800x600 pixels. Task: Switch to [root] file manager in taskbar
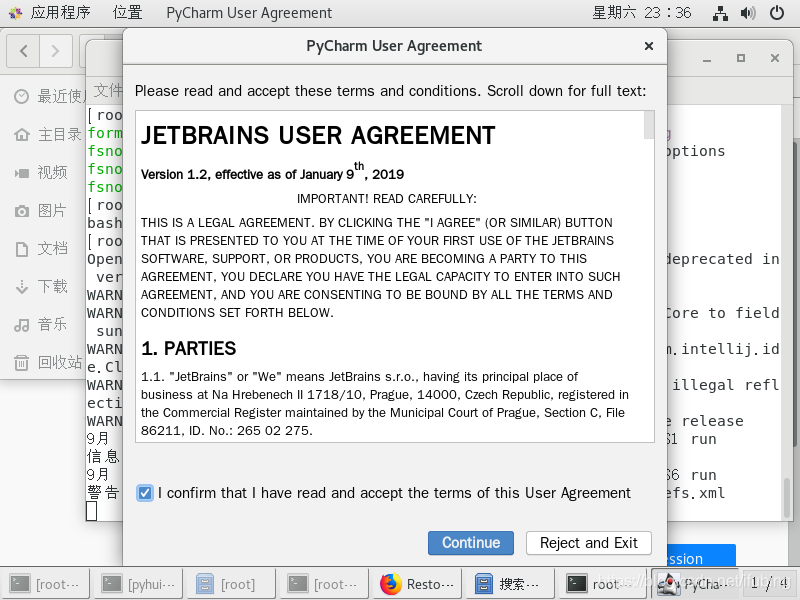(231, 584)
